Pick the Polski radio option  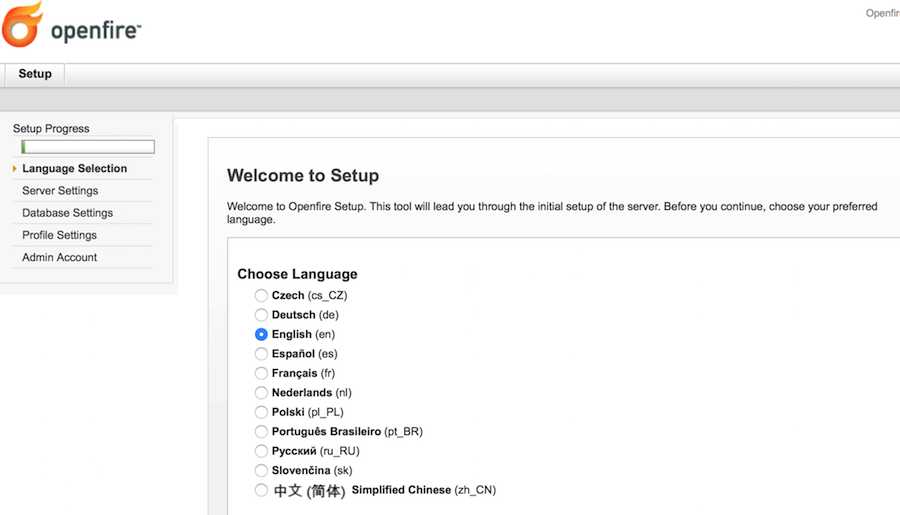[x=261, y=412]
